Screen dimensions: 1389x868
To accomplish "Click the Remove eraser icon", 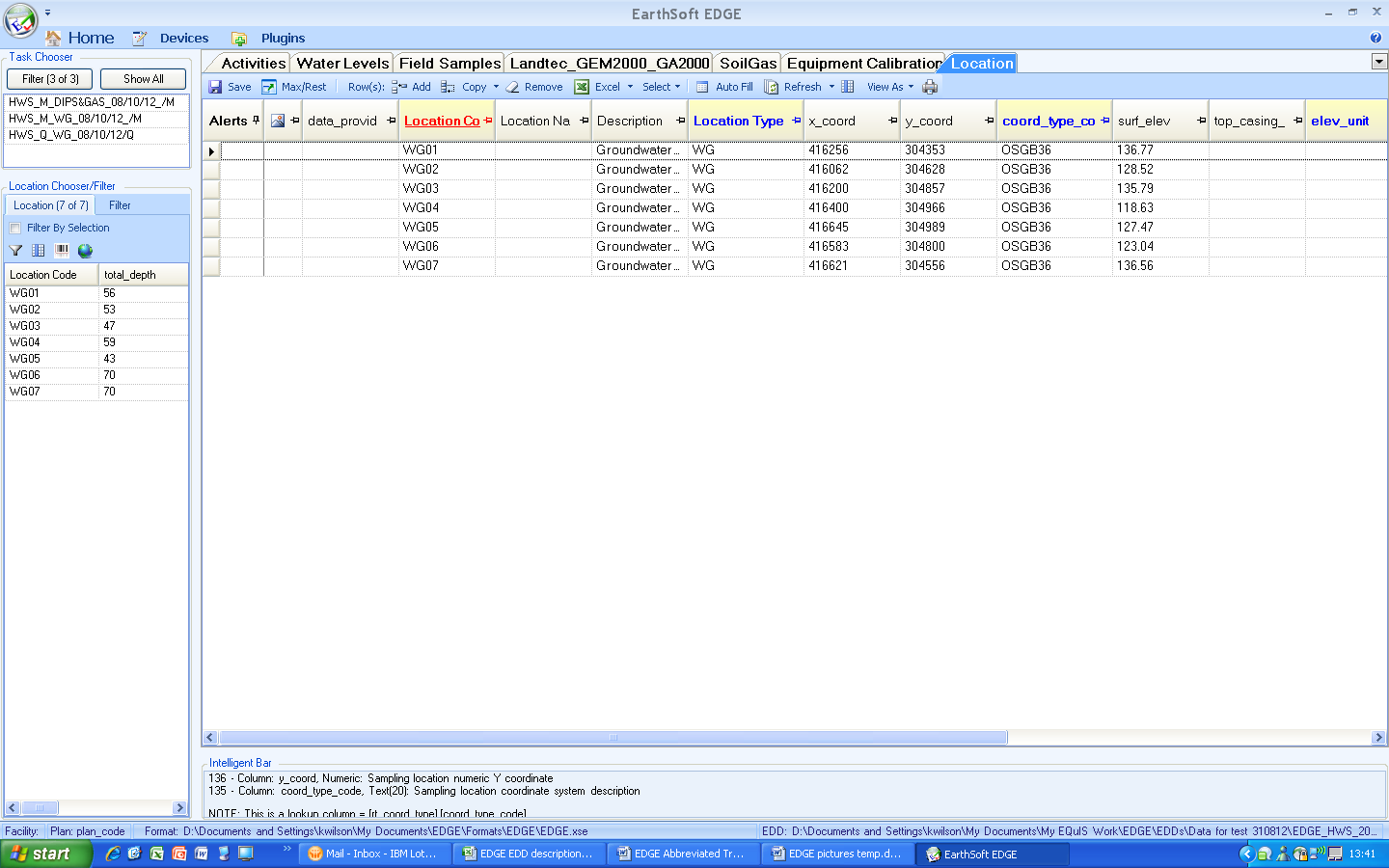I will tap(513, 87).
